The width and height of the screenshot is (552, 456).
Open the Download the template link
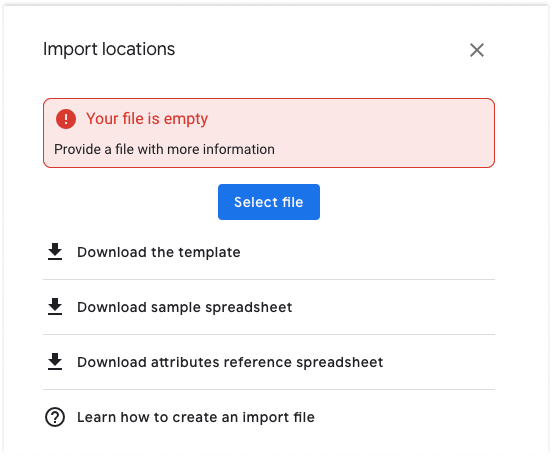pyautogui.click(x=158, y=252)
